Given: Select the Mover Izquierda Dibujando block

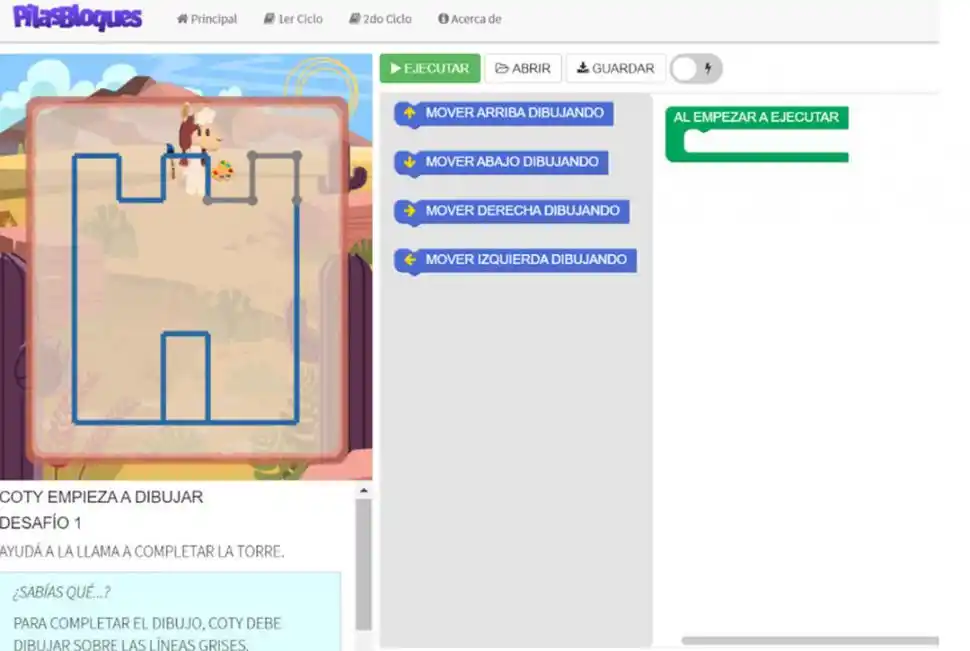Looking at the screenshot, I should coord(526,260).
